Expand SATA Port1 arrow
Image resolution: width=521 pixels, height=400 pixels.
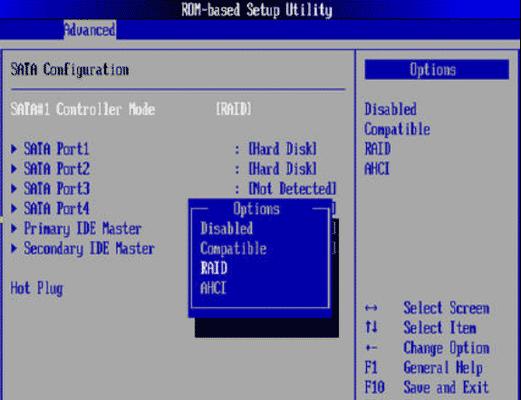click(x=14, y=149)
